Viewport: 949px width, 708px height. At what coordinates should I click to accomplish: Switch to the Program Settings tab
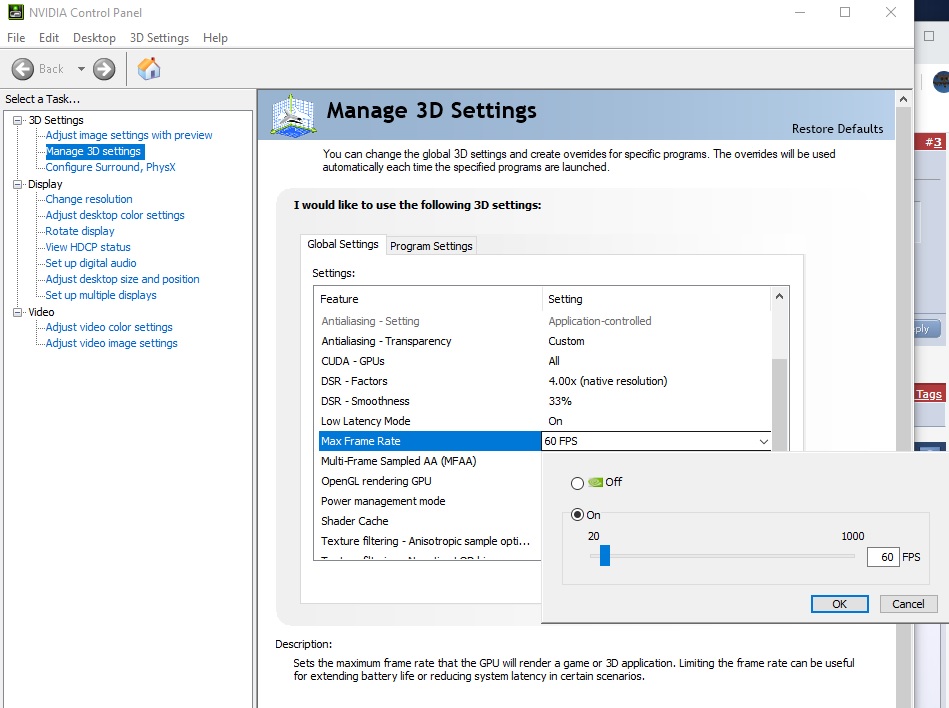[x=431, y=246]
